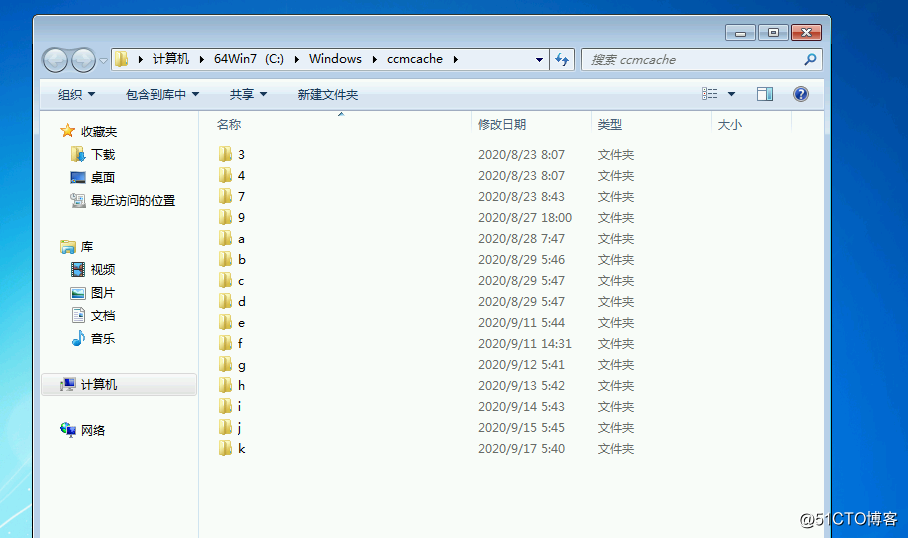Sort by the 类型 column header
This screenshot has width=908, height=538.
click(610, 125)
